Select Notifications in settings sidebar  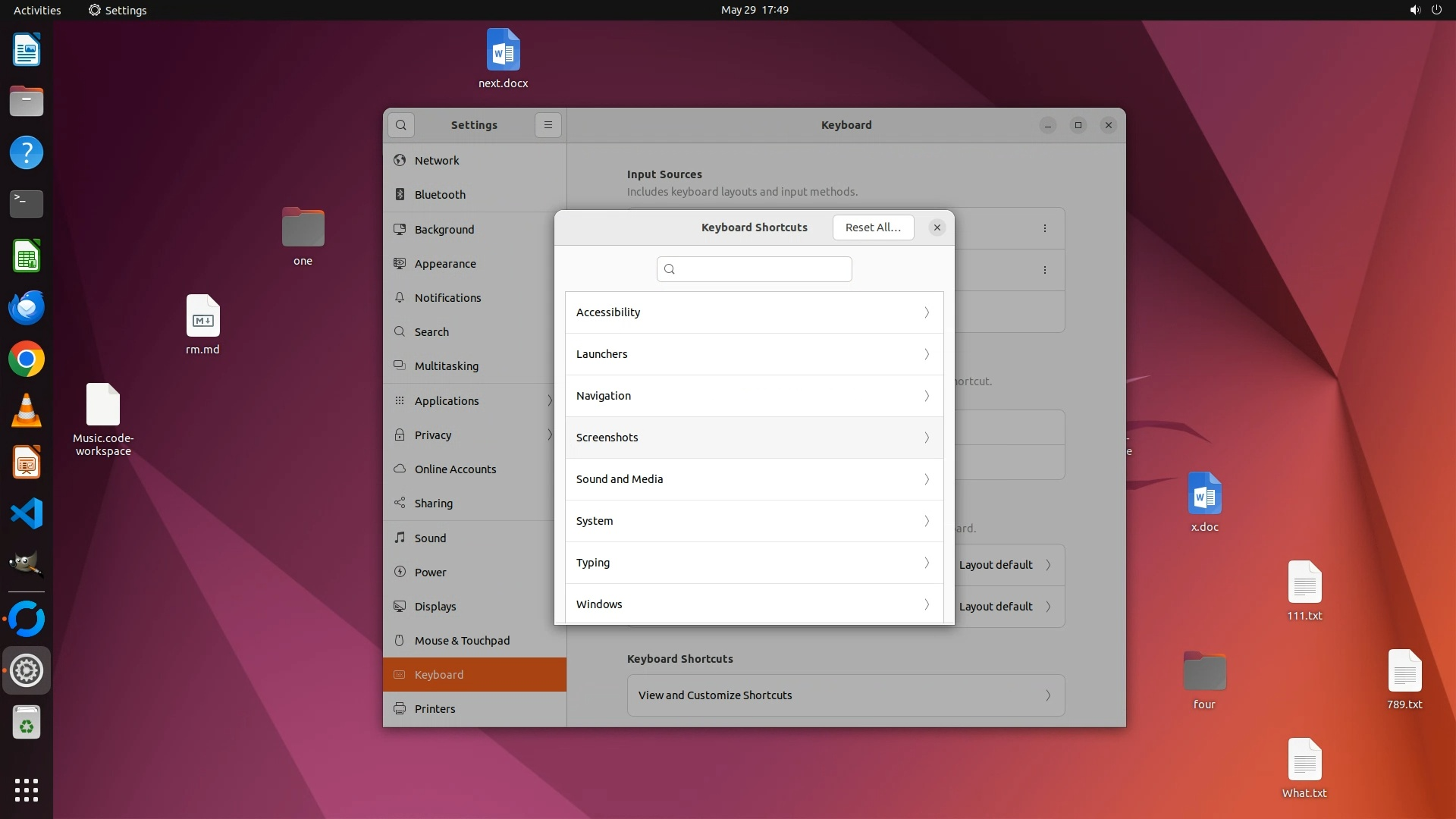[x=447, y=298]
